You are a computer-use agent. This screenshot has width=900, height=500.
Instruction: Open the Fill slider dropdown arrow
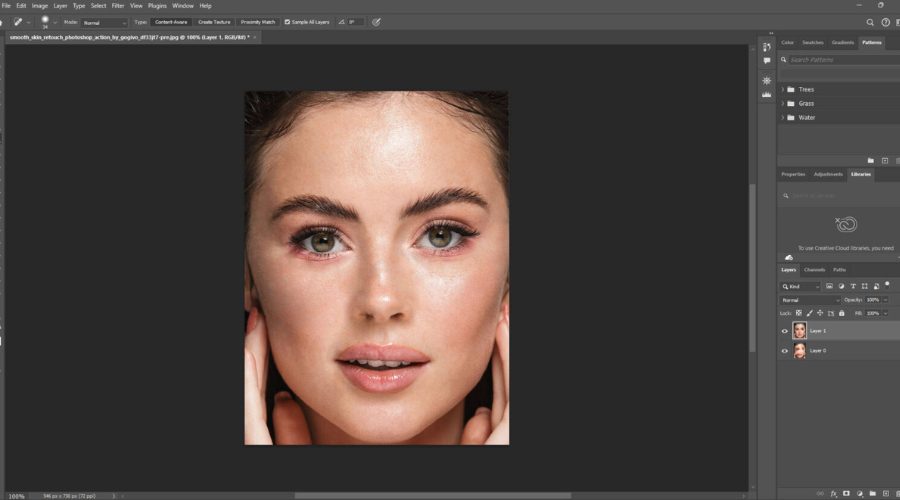886,313
